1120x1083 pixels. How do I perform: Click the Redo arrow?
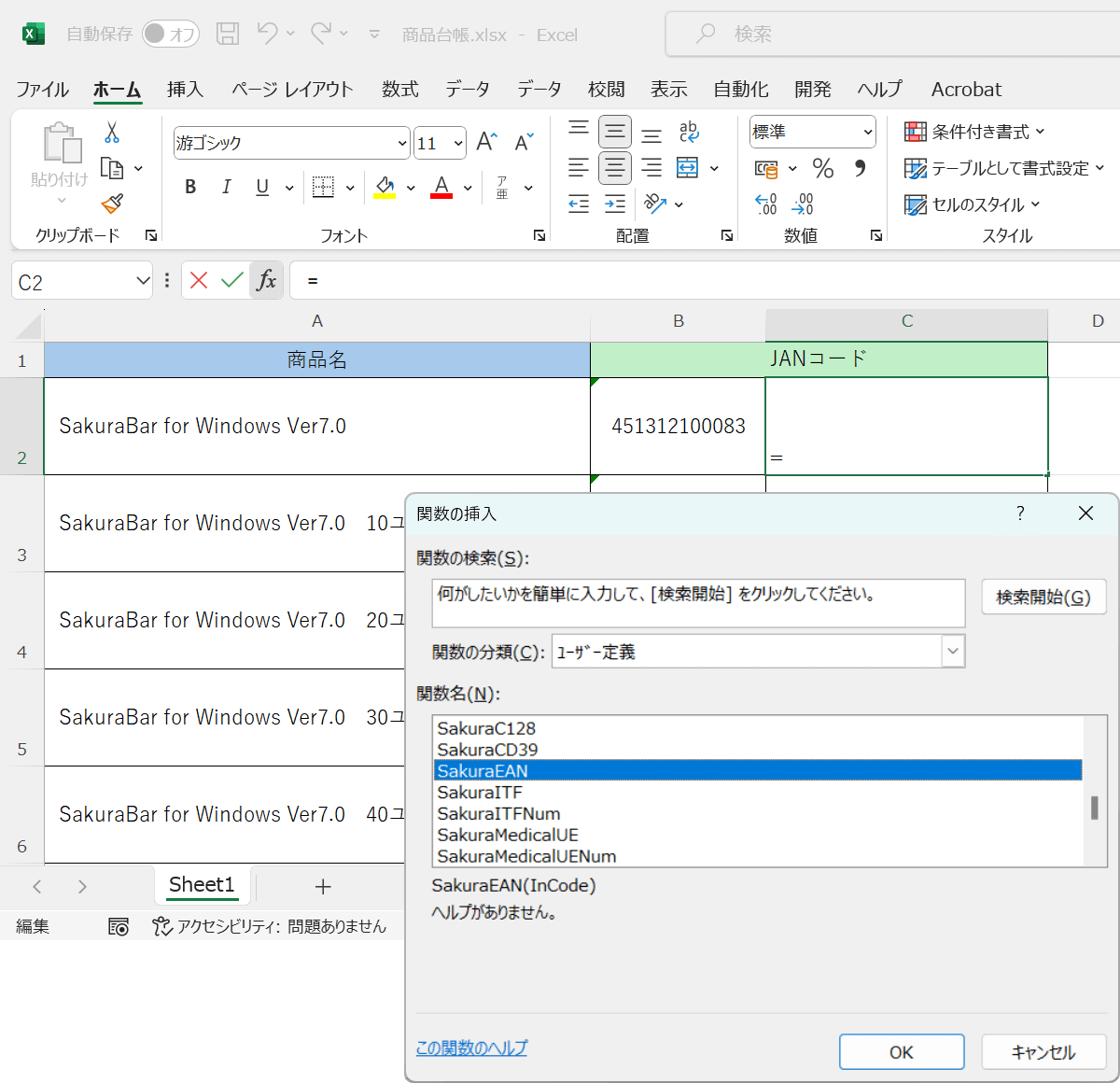tap(321, 34)
